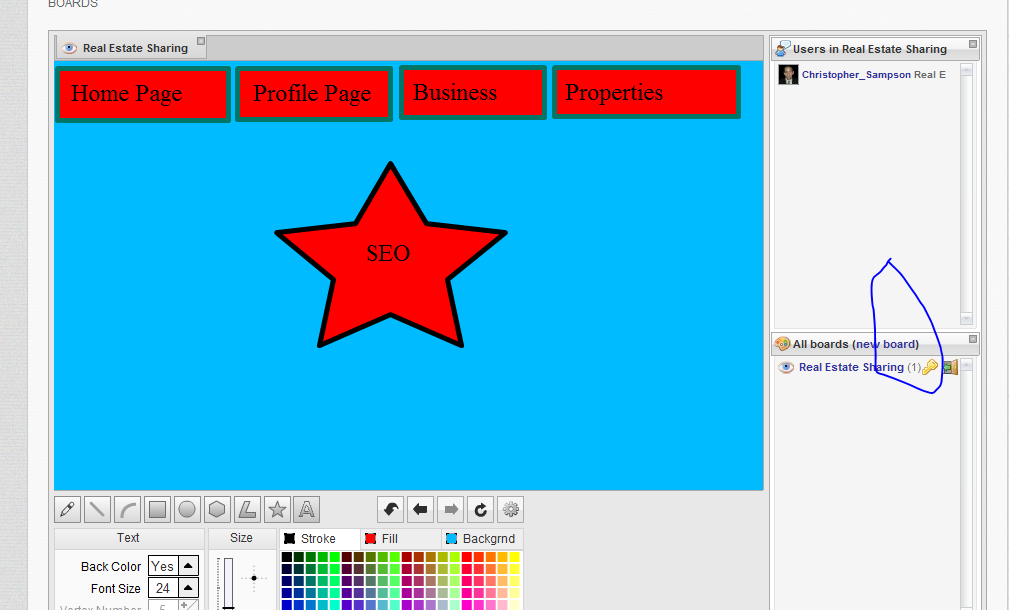Click the Business box on the canvas
The height and width of the screenshot is (610, 1009).
473,93
